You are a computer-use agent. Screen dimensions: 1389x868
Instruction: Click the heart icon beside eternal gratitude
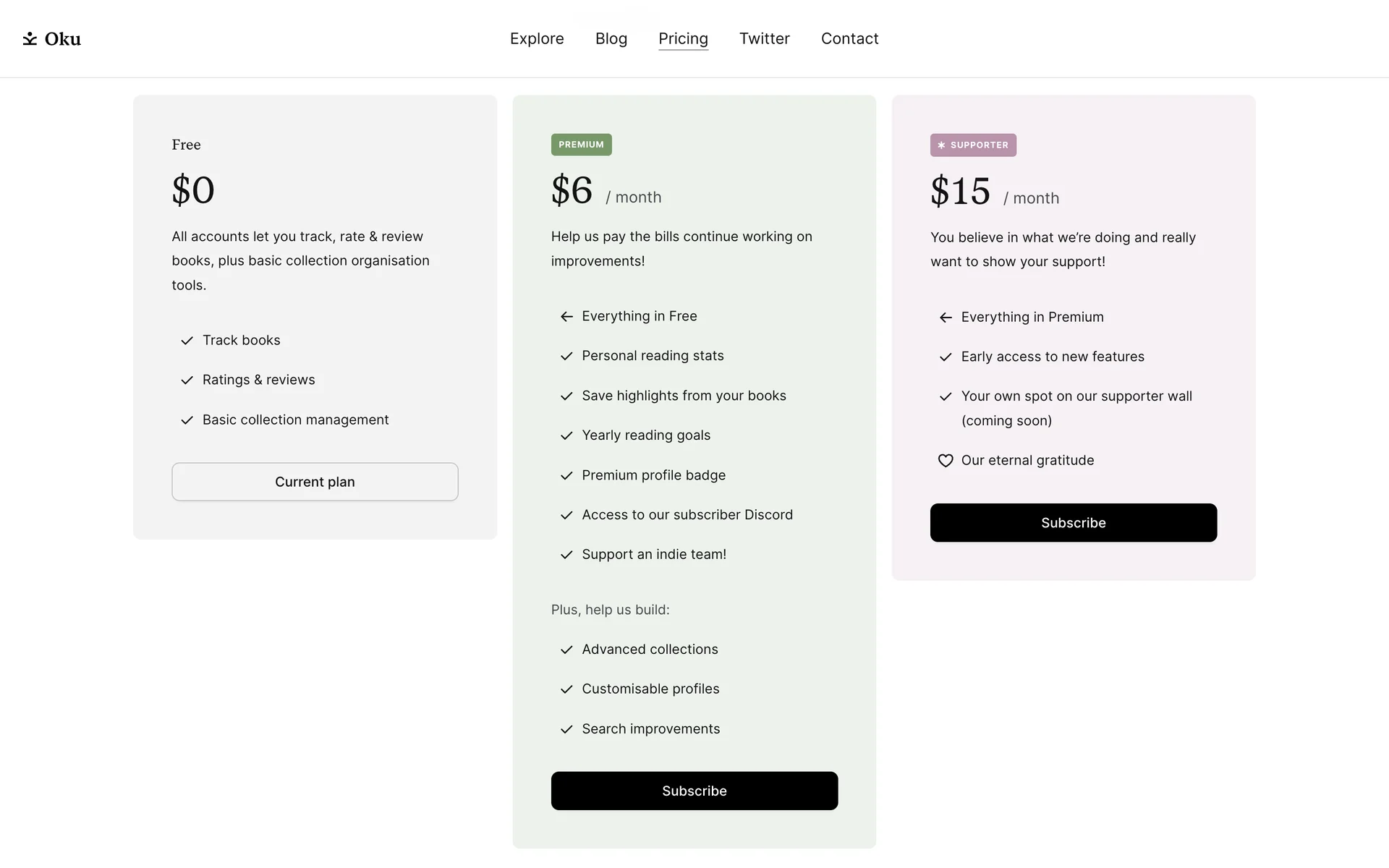coord(946,461)
